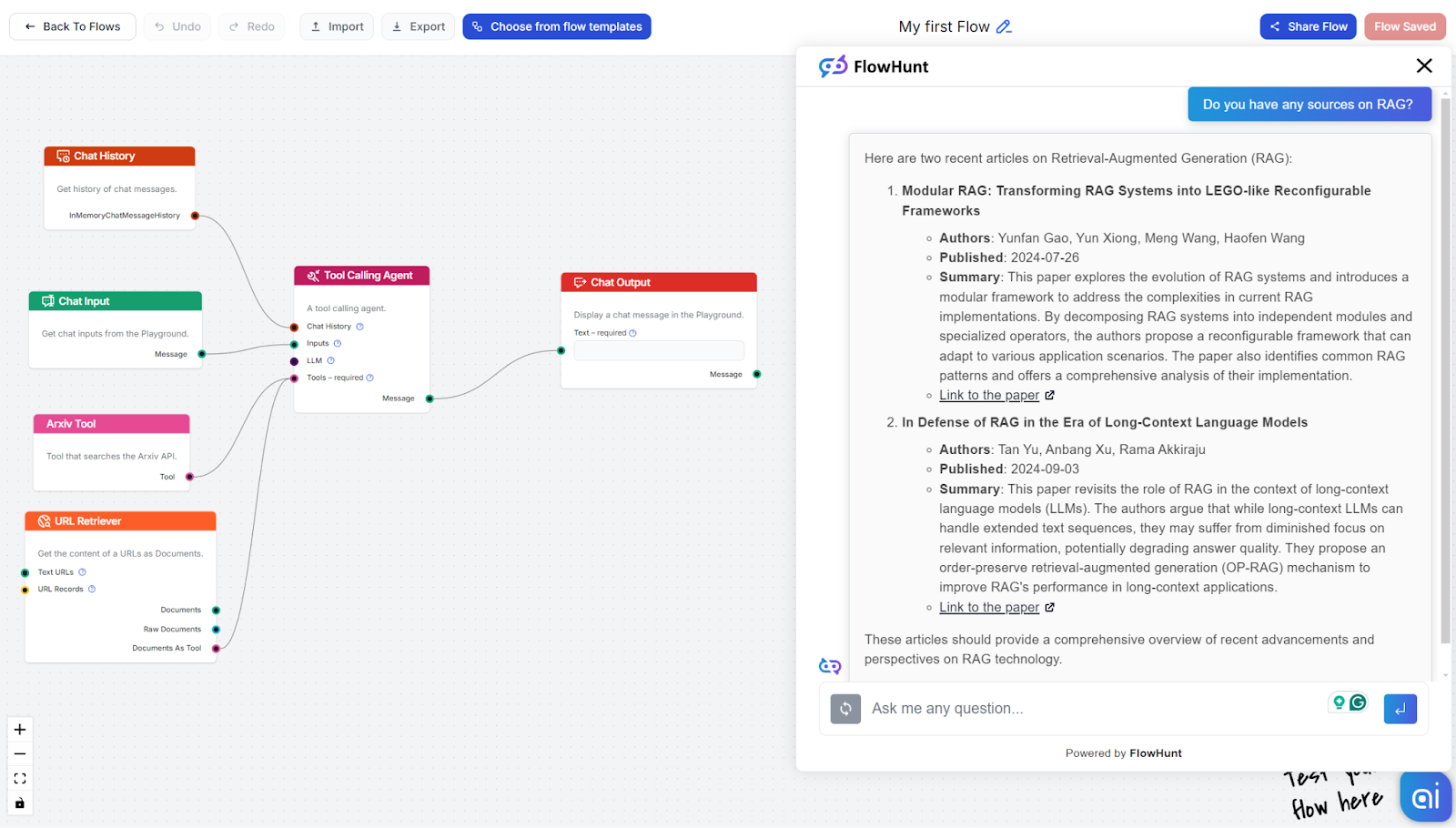Image resolution: width=1456 pixels, height=828 pixels.
Task: Click Back To Flows button
Action: pyautogui.click(x=73, y=26)
